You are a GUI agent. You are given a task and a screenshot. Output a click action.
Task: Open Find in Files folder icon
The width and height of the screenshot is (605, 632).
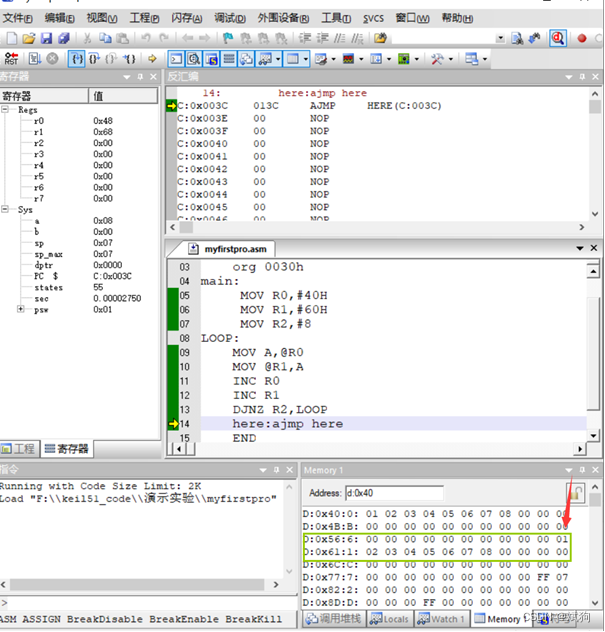[x=380, y=38]
